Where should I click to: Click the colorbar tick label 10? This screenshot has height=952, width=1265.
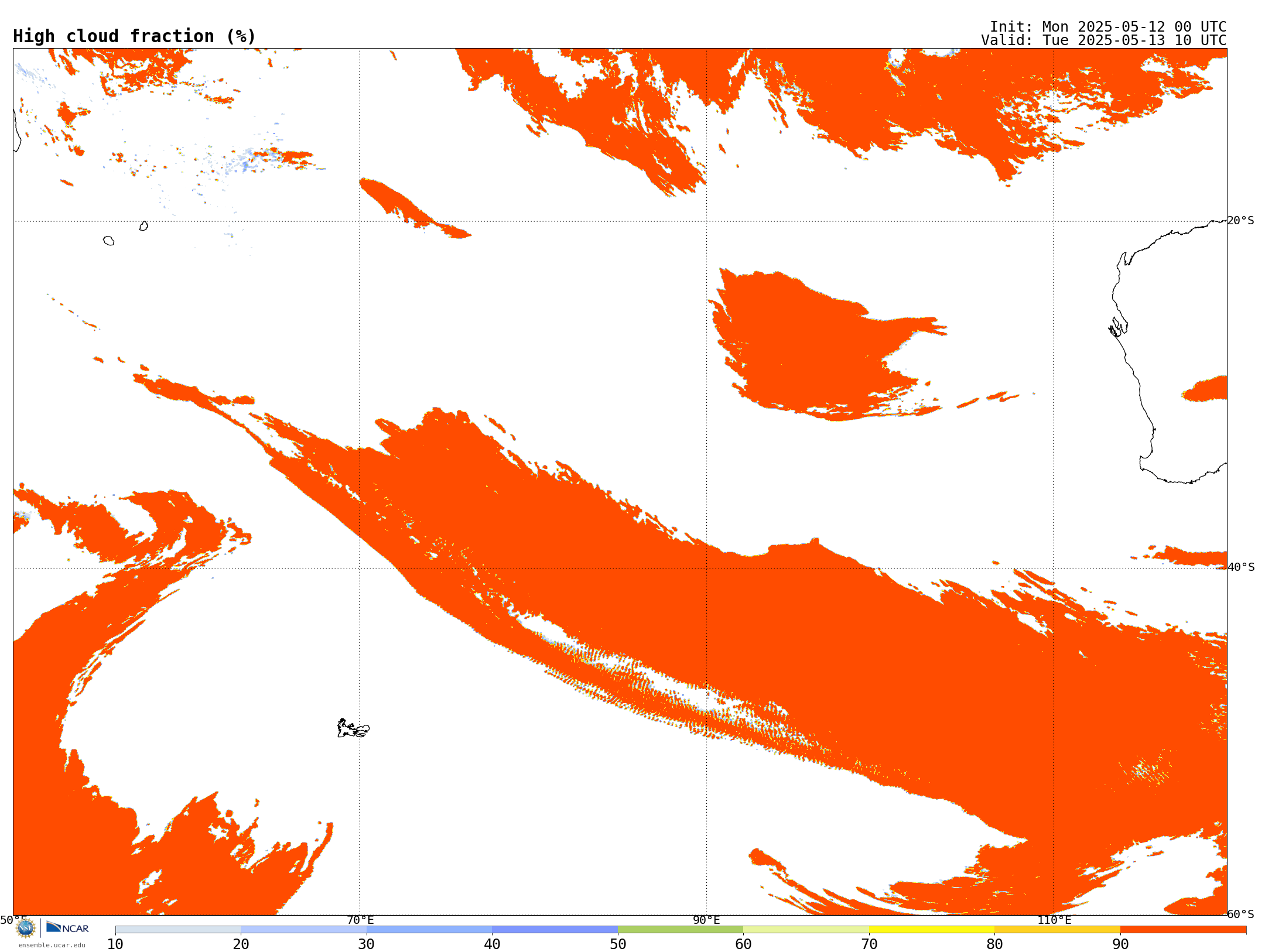click(x=115, y=944)
